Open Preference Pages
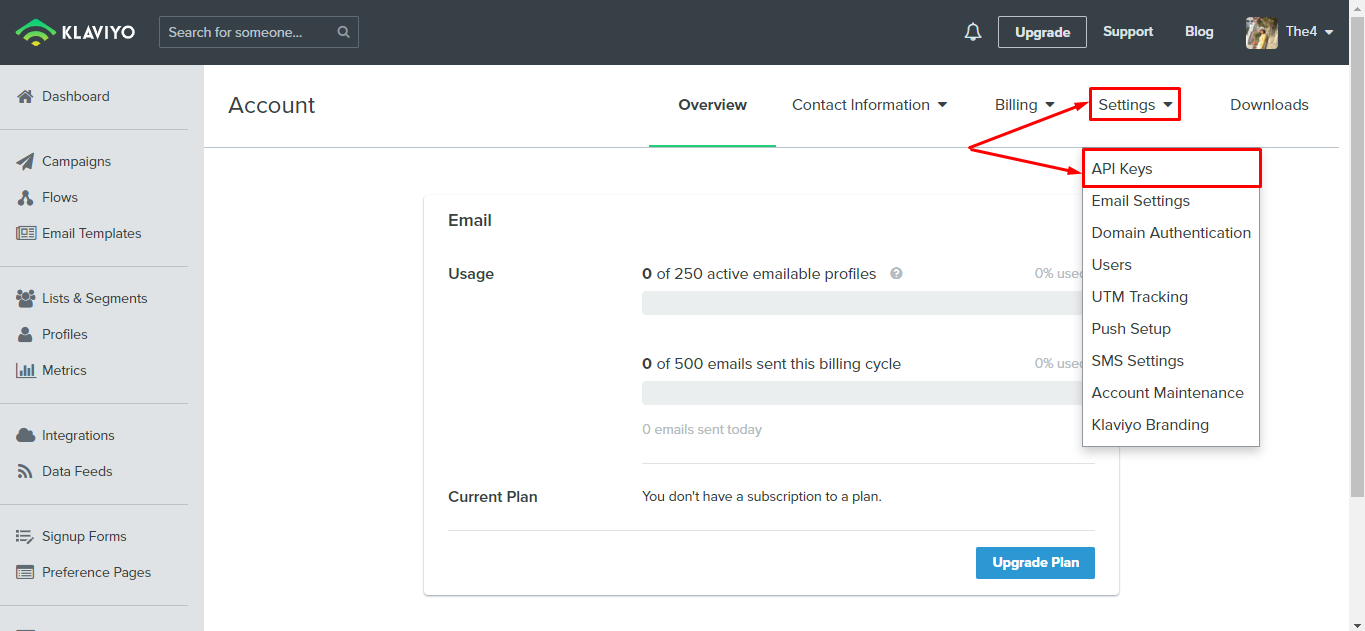 [97, 573]
